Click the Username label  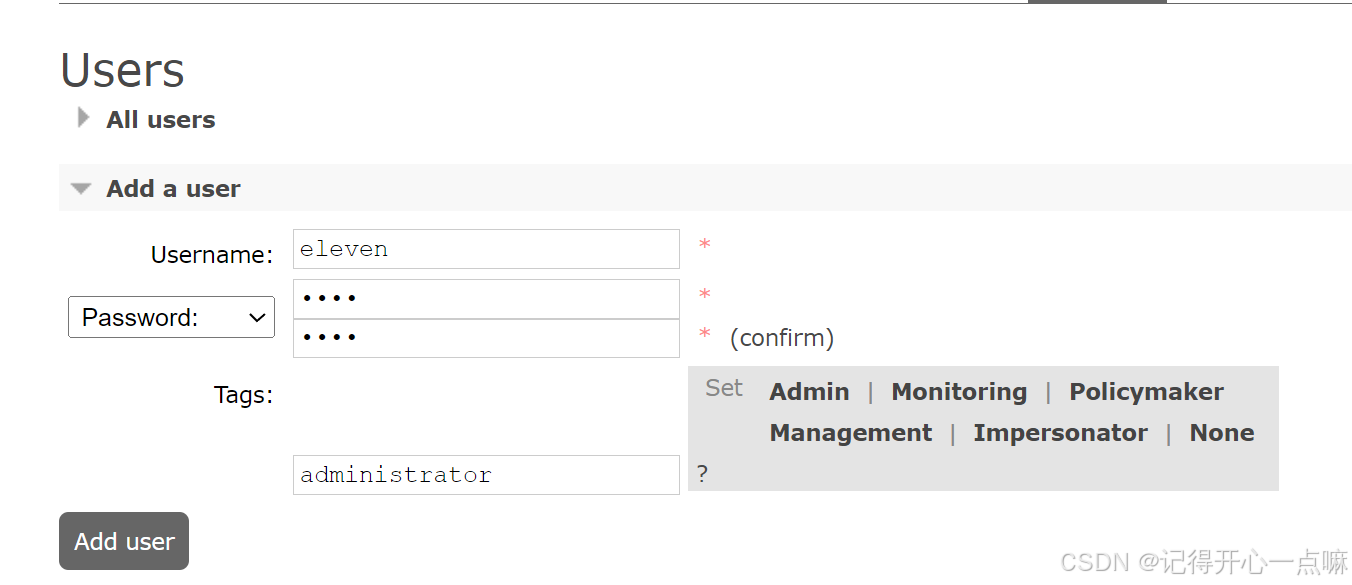[212, 255]
